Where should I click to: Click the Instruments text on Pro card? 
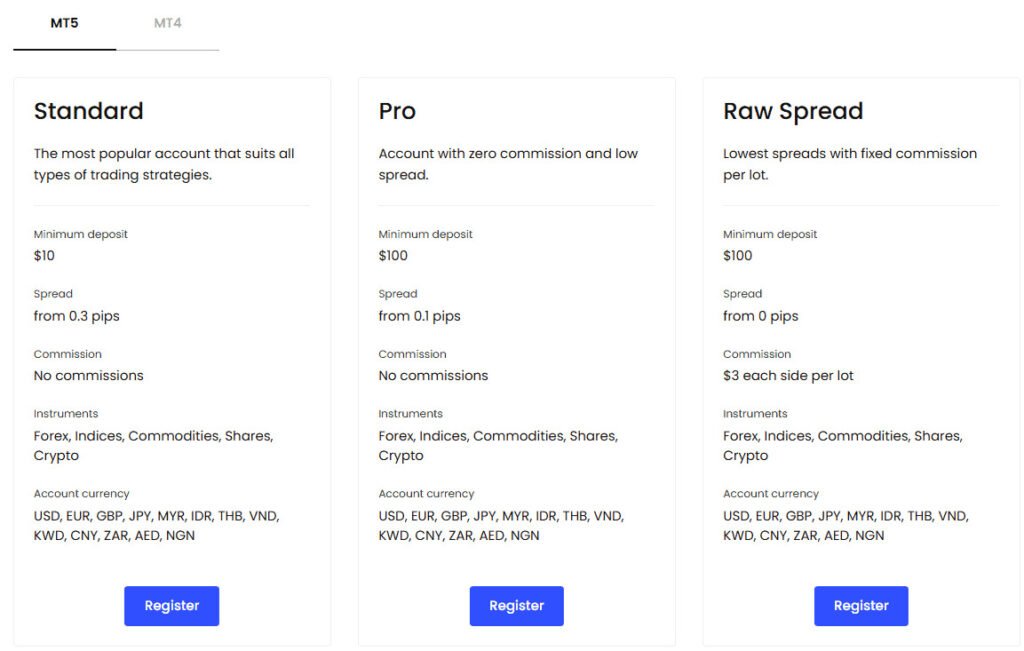[x=410, y=413]
